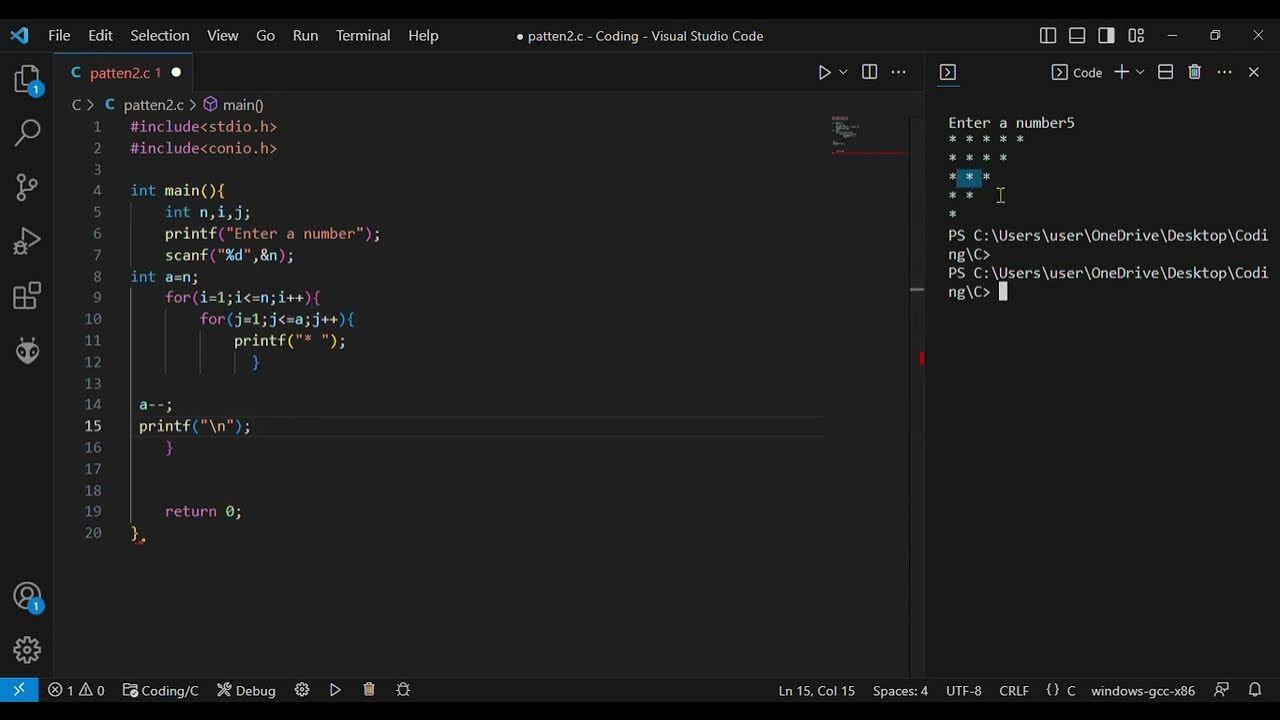Open the File menu
This screenshot has width=1280, height=720.
[x=59, y=35]
